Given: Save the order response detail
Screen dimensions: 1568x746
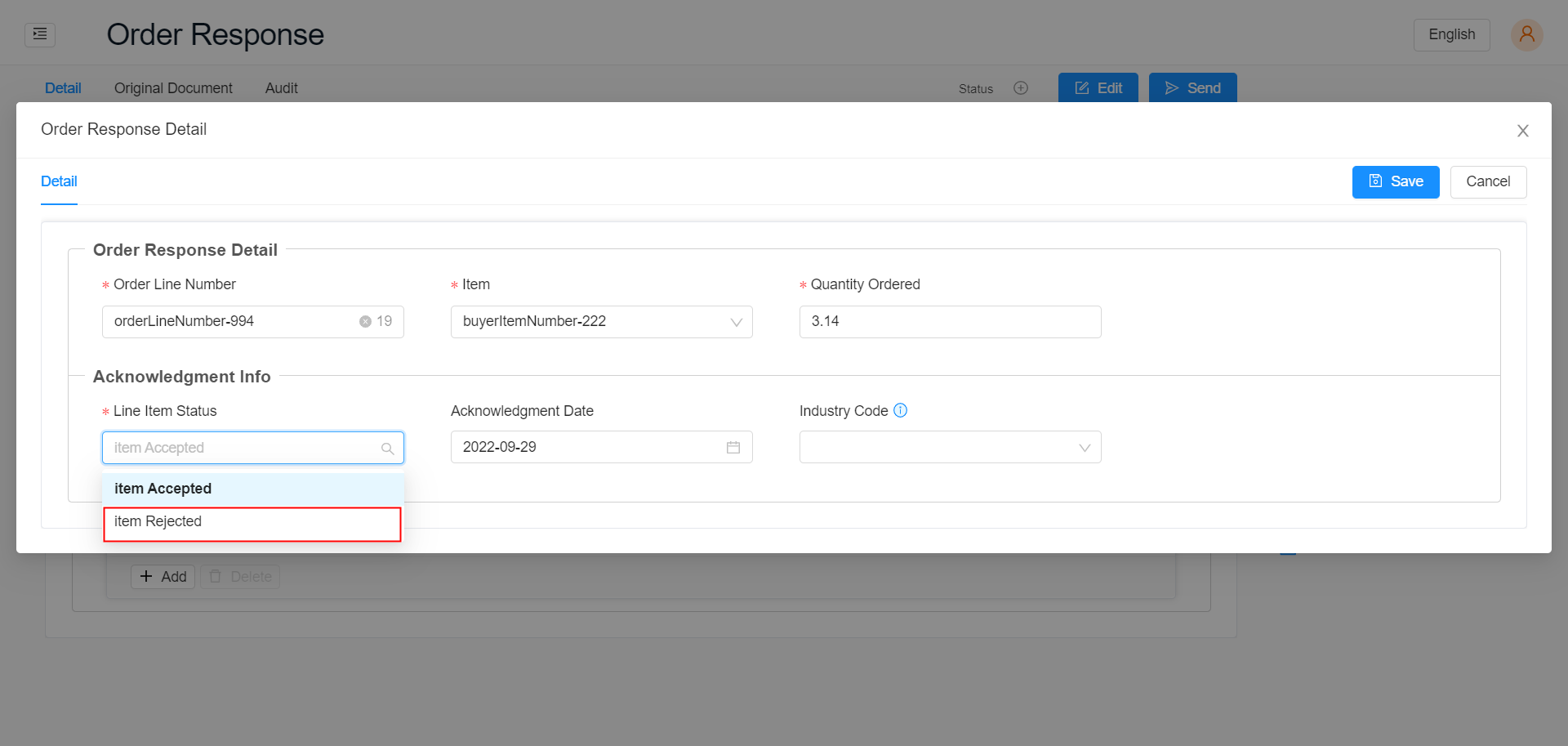Looking at the screenshot, I should pos(1395,181).
